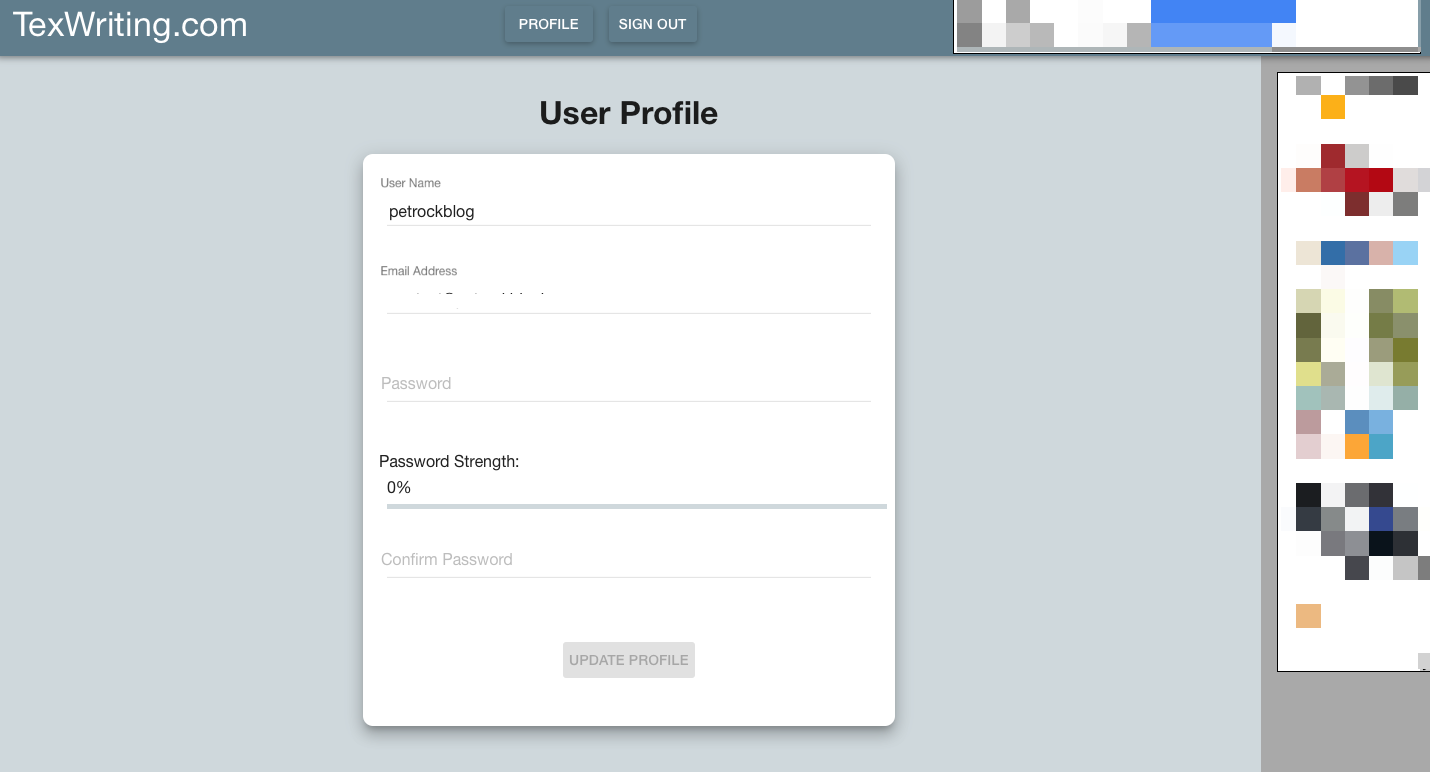Screen dimensions: 1430x772
Task: Select the pixelated panel in top-right corner
Action: (x=1187, y=26)
